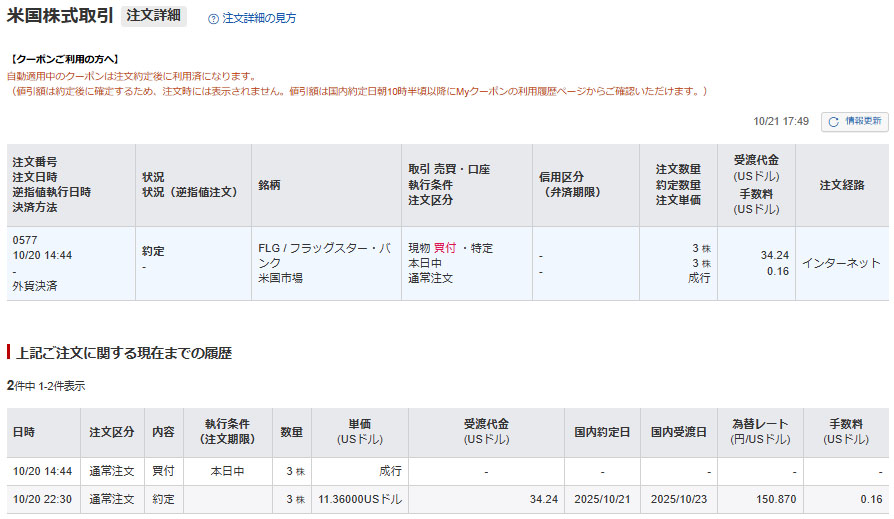Click the 2025/10/23 settlement date
Screen dimensions: 894x519
679,499
